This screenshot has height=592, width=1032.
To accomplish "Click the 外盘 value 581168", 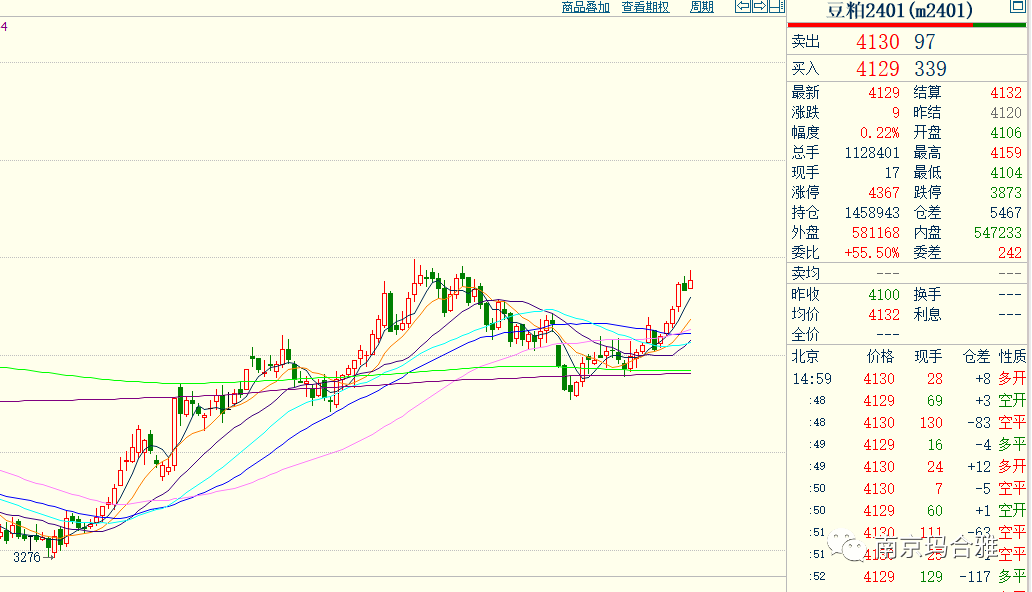I will (875, 232).
